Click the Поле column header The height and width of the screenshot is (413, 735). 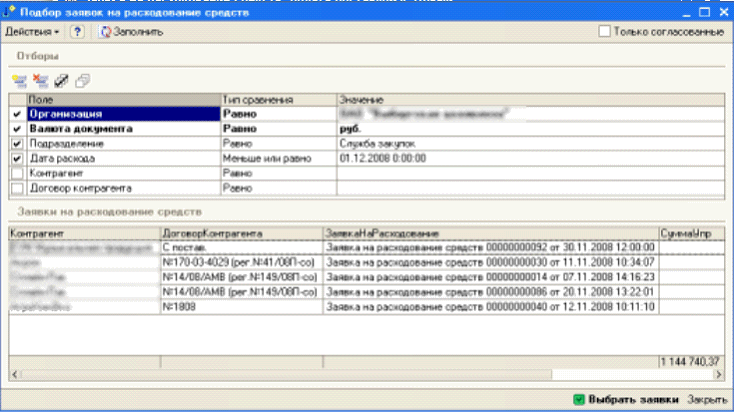click(124, 100)
